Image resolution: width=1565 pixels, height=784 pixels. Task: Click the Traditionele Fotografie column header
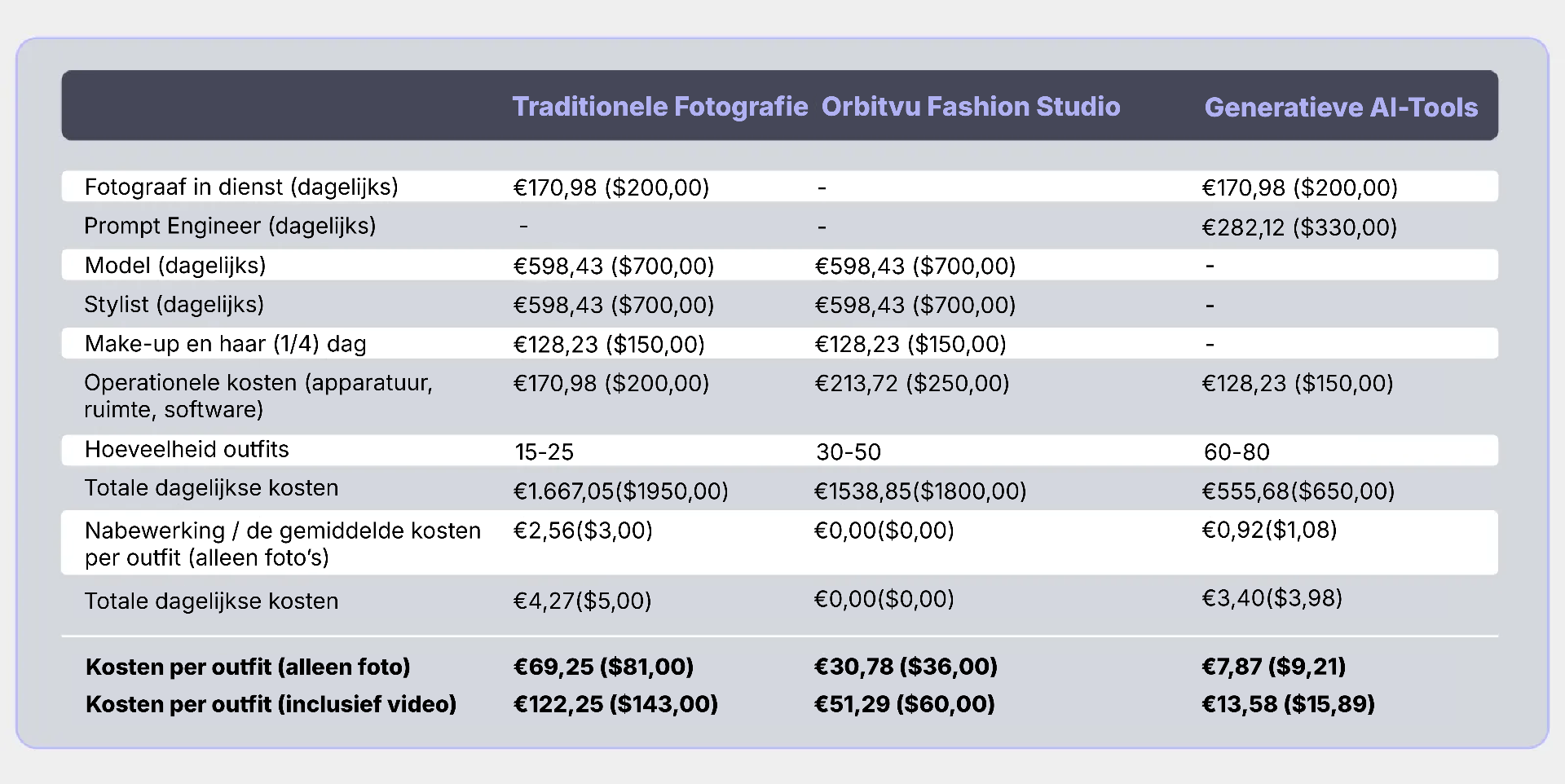[659, 107]
